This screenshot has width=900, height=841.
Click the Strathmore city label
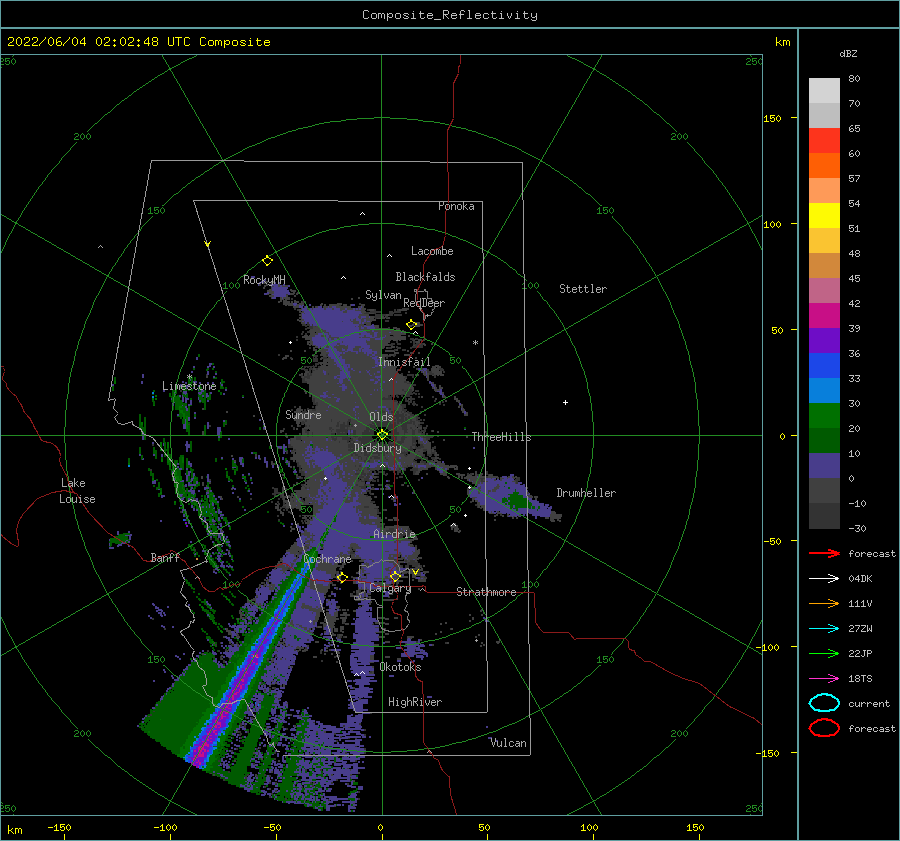coord(486,592)
